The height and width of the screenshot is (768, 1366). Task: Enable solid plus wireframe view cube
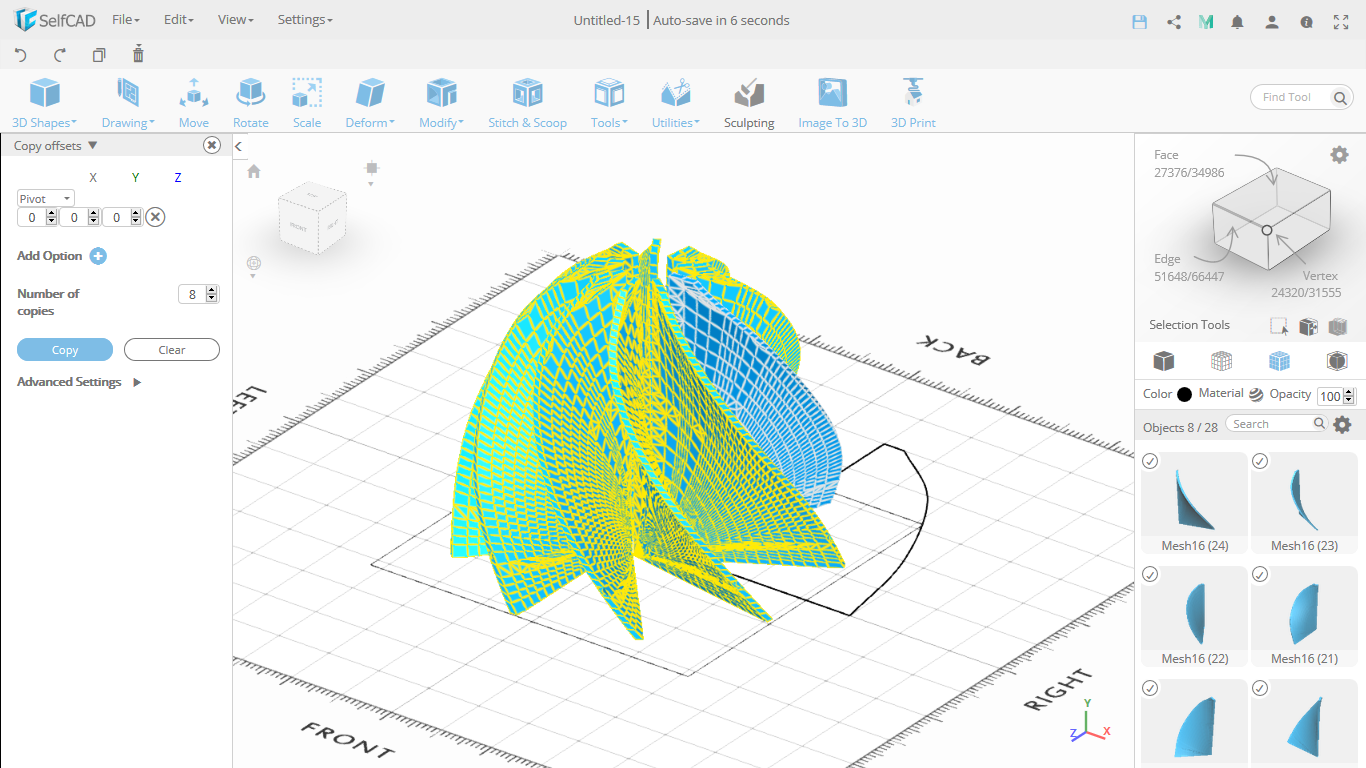point(1279,360)
